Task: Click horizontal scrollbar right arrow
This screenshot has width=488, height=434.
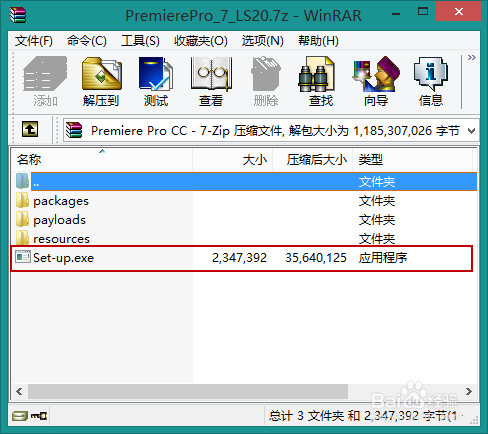Action: tap(469, 391)
